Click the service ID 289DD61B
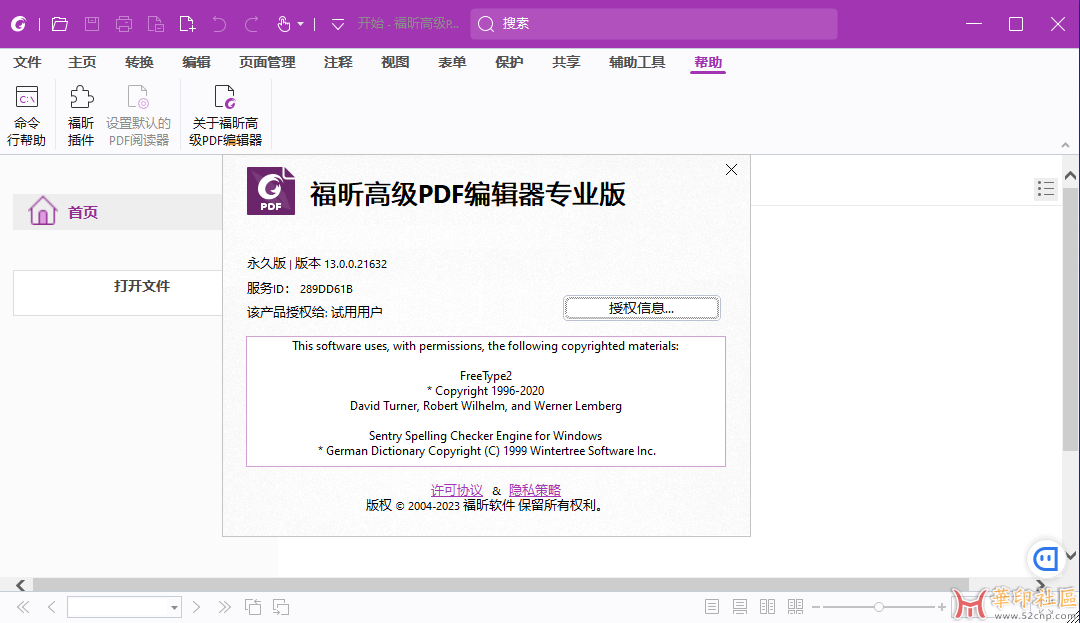The width and height of the screenshot is (1080, 623). click(326, 288)
